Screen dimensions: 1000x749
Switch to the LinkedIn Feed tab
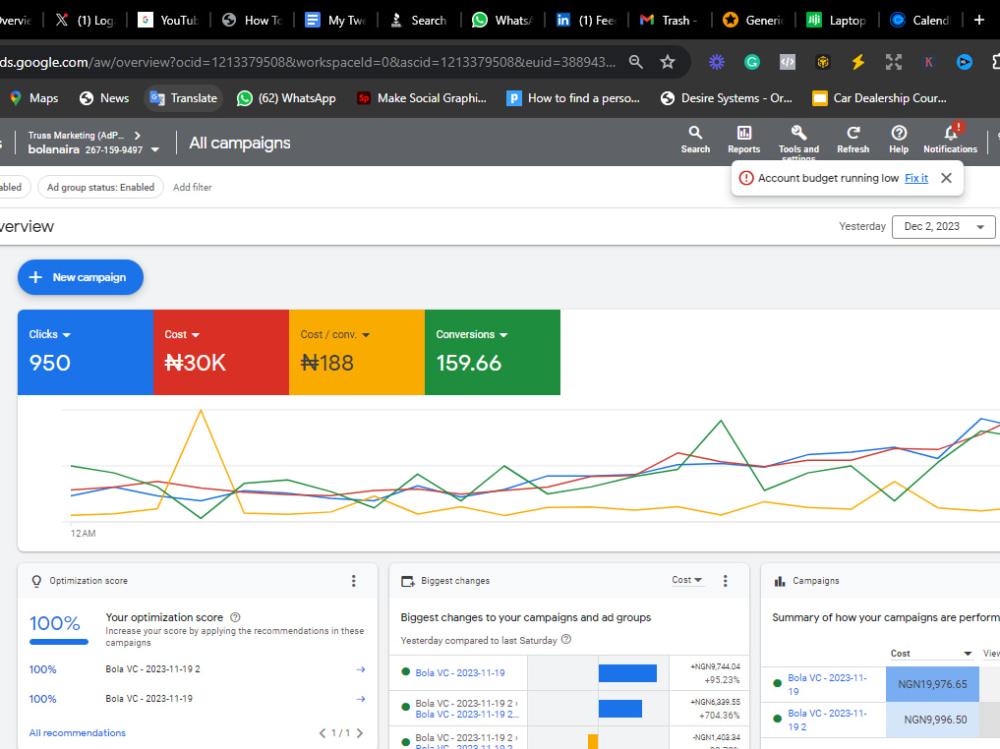pos(587,20)
